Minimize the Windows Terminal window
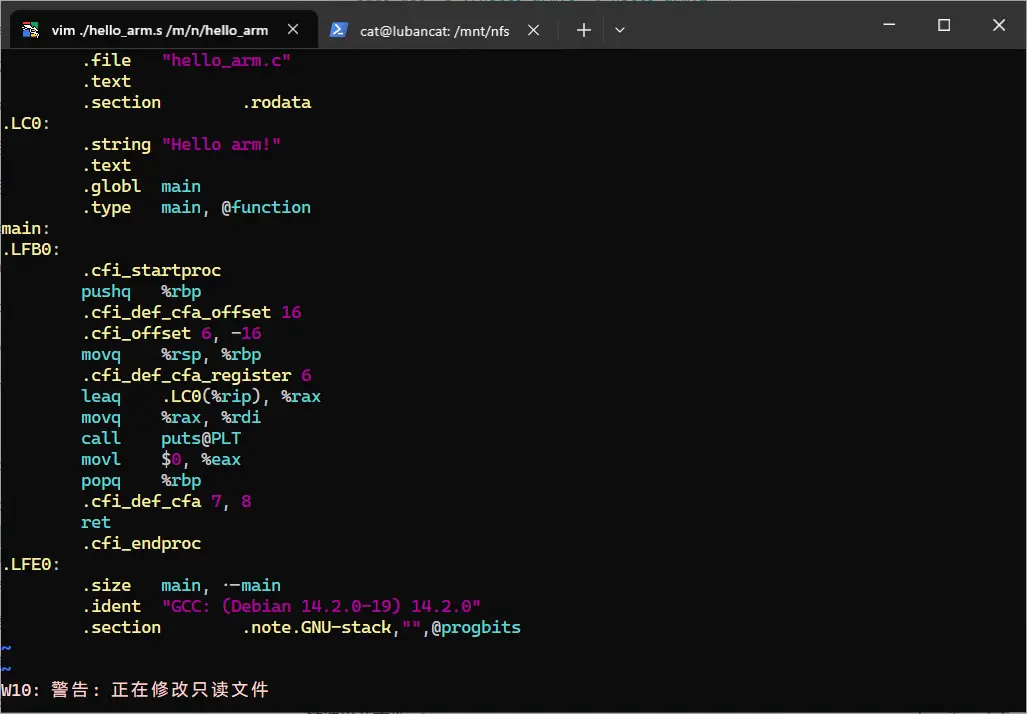 coord(888,25)
